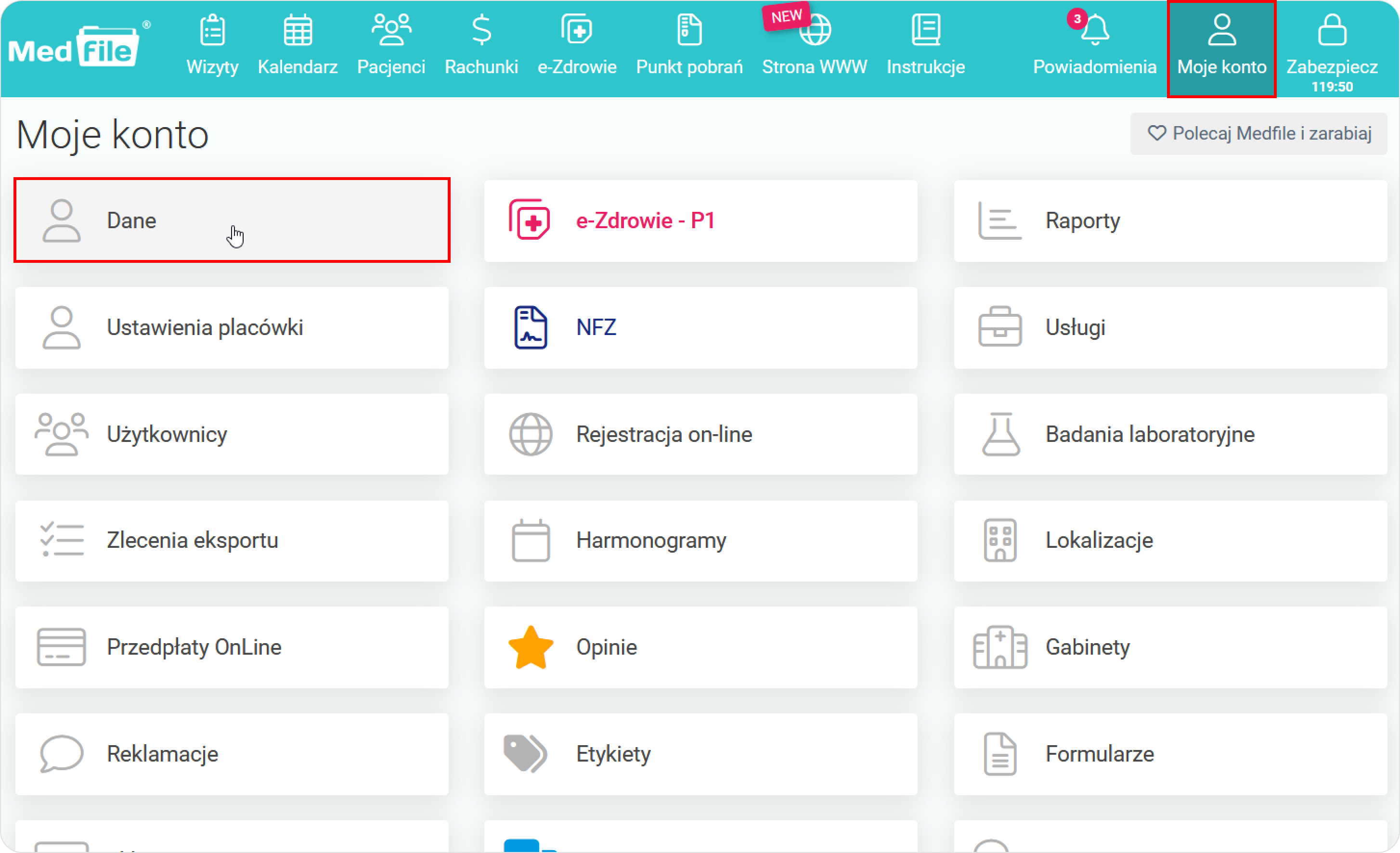
Task: Open the Pacjenci patients icon
Action: coord(391,29)
